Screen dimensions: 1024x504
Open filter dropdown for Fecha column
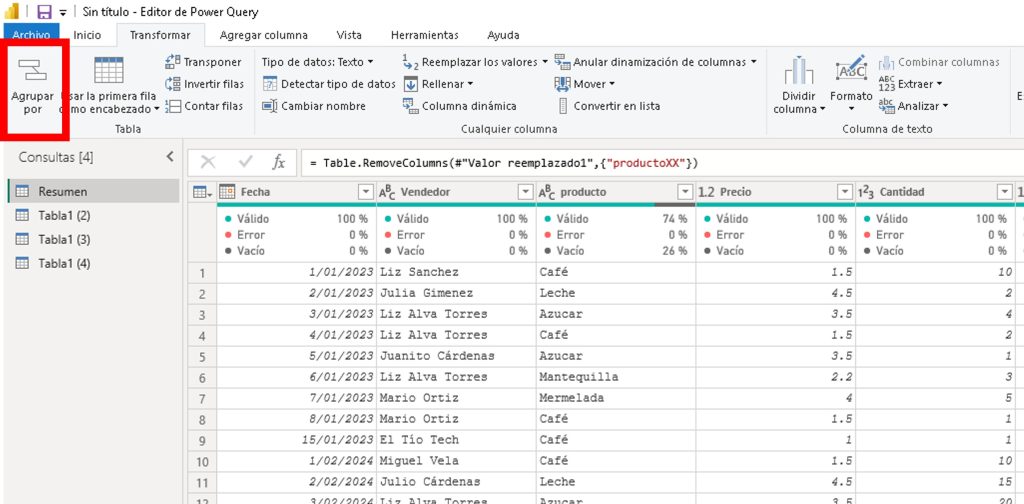(365, 192)
